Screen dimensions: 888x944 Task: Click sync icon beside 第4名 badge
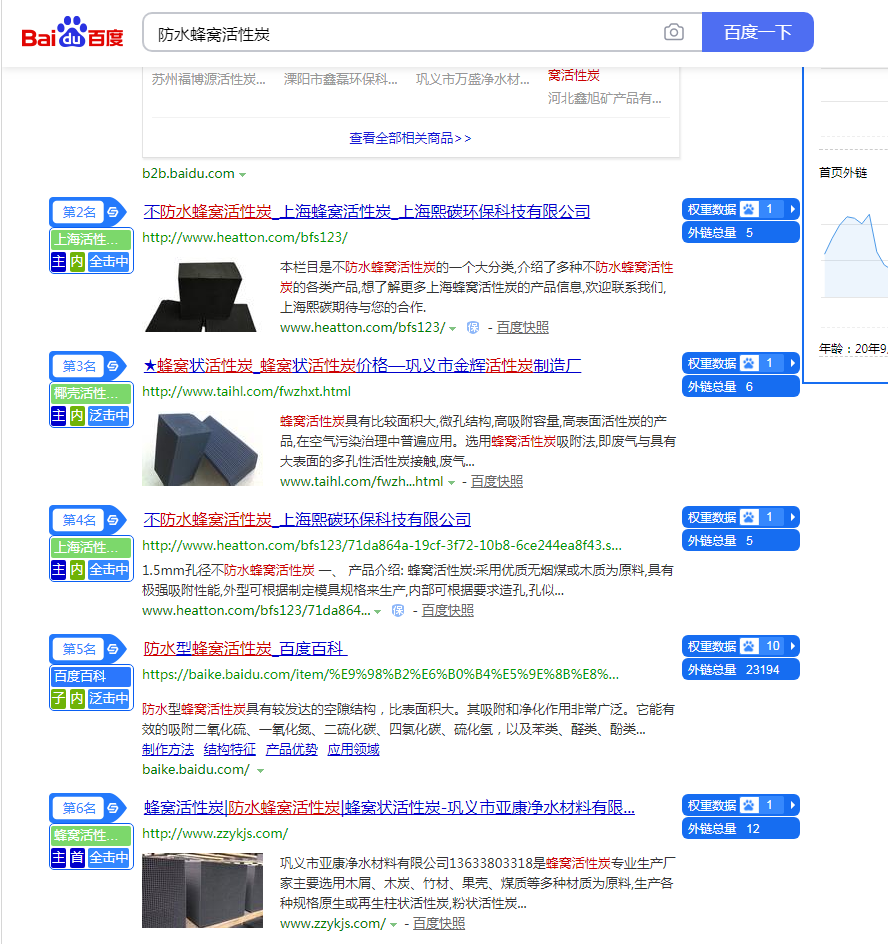click(x=113, y=520)
